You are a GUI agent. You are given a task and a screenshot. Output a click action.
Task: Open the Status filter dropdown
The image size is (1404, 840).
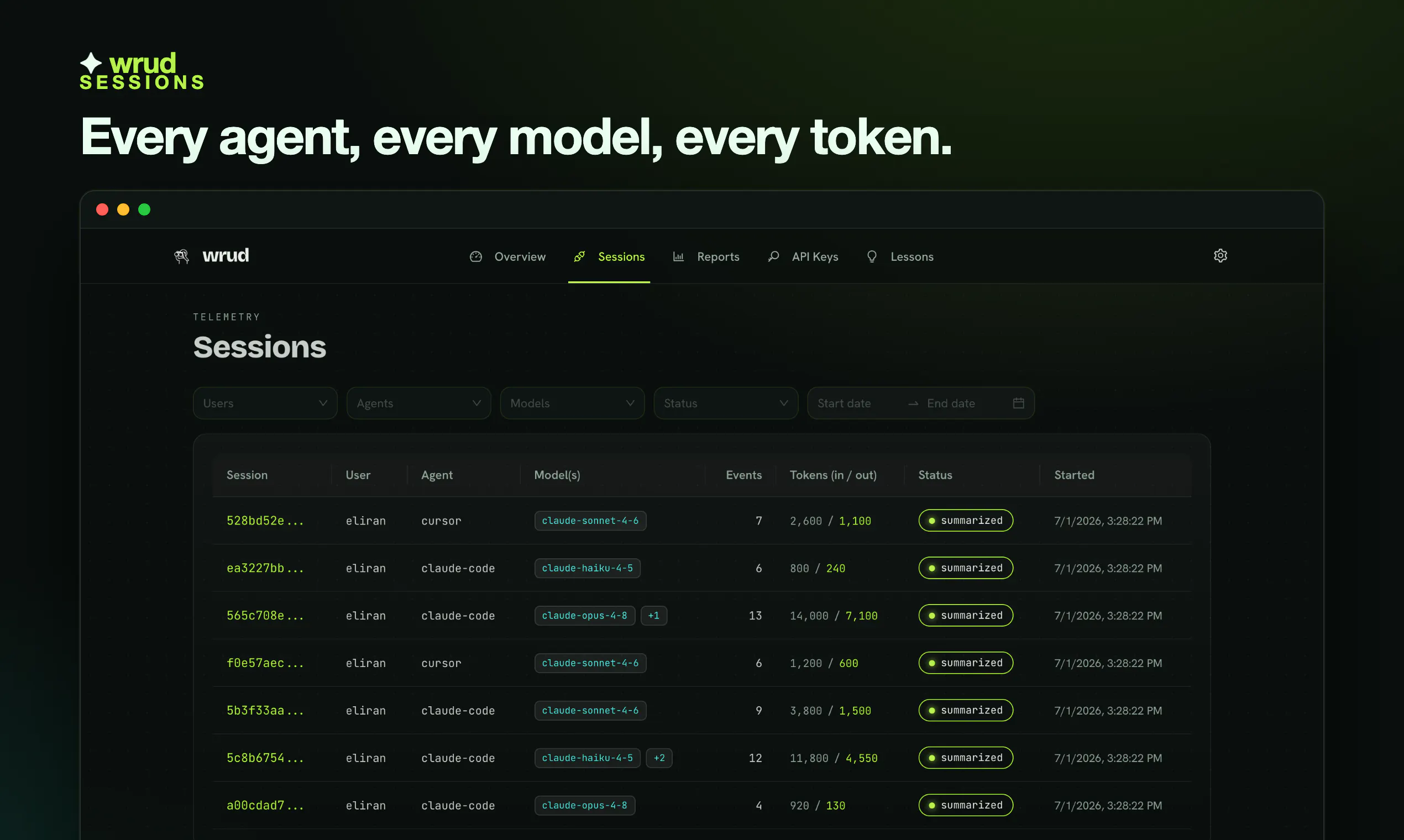point(726,403)
